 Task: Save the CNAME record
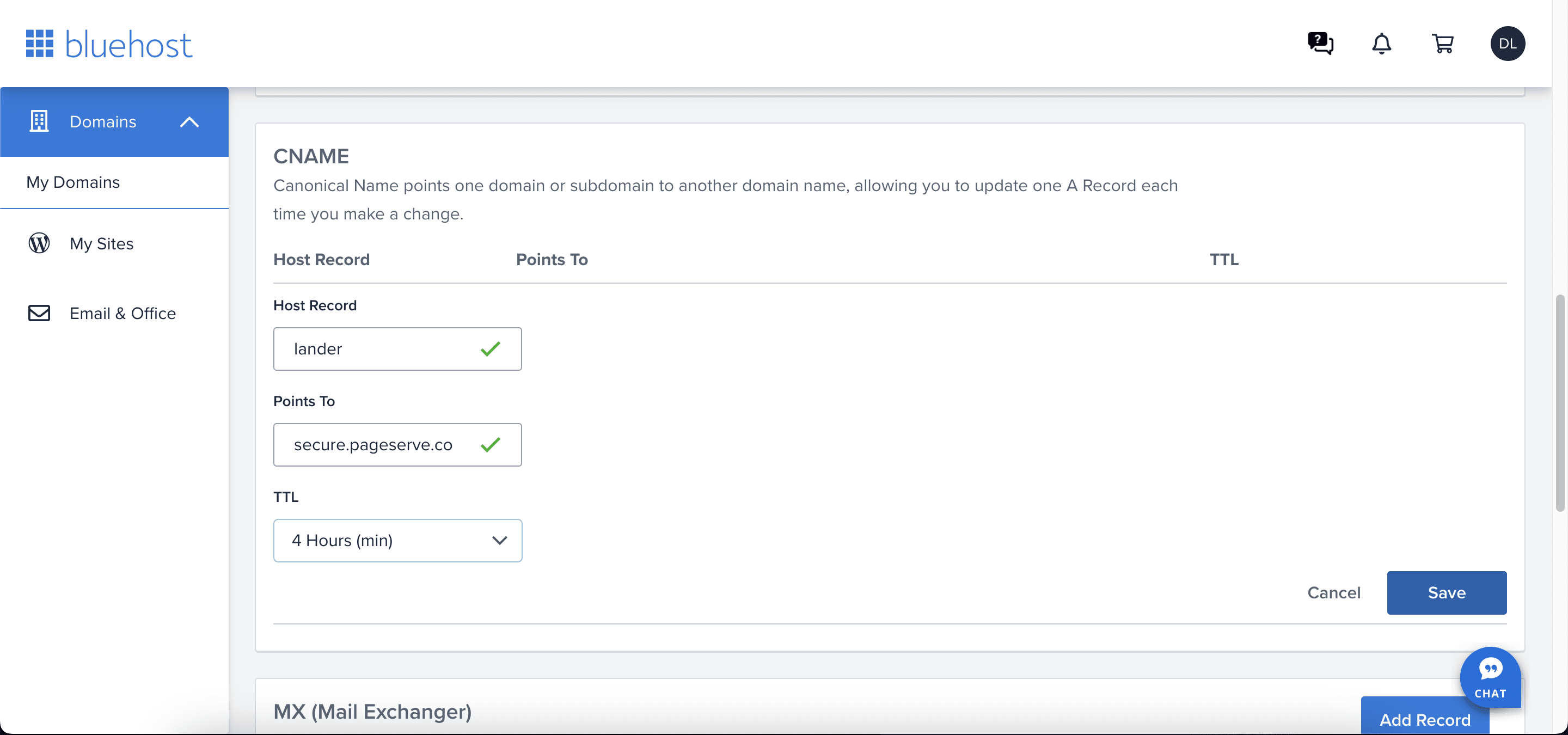tap(1446, 592)
